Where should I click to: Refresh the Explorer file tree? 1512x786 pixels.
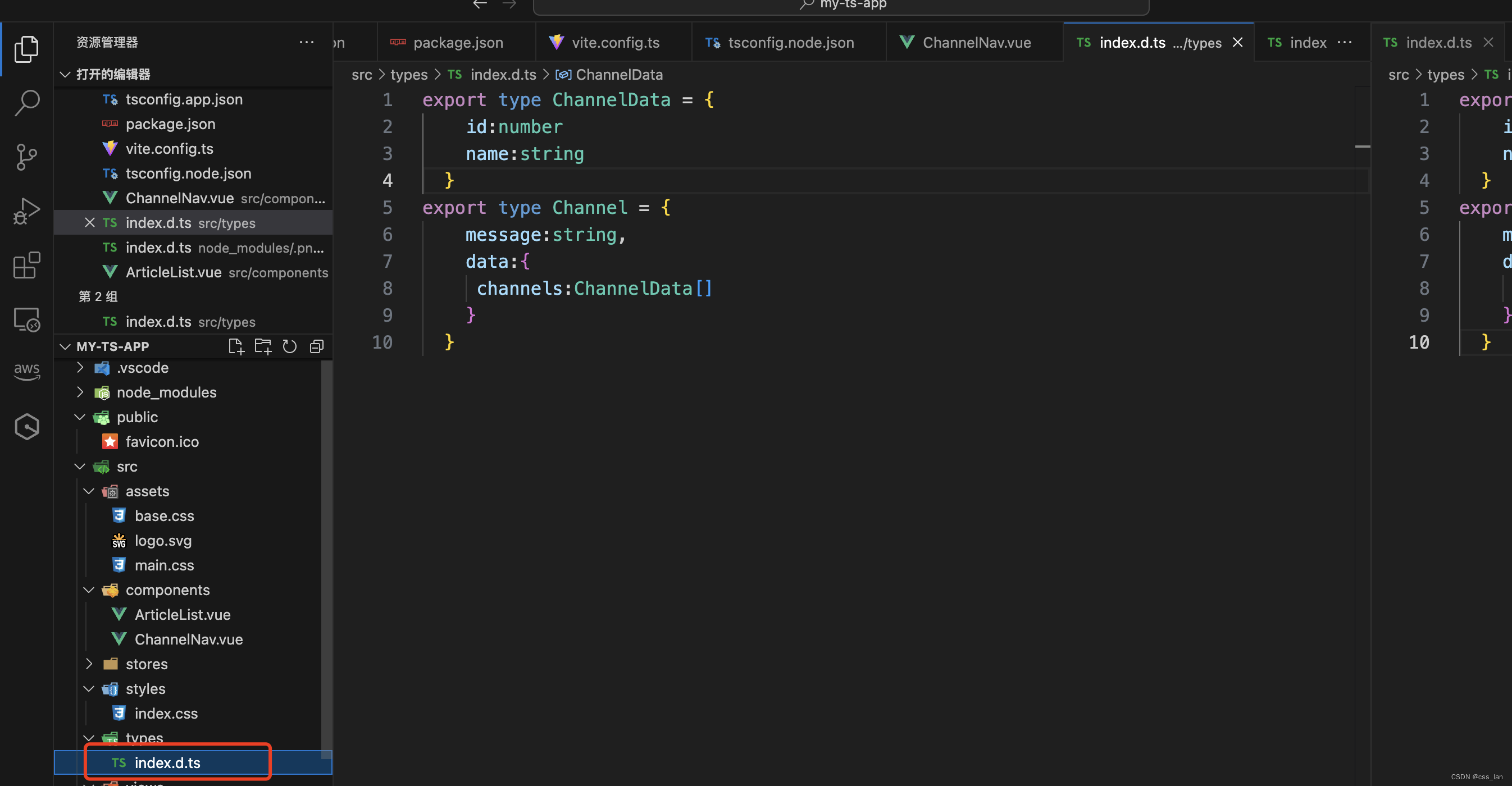point(290,346)
